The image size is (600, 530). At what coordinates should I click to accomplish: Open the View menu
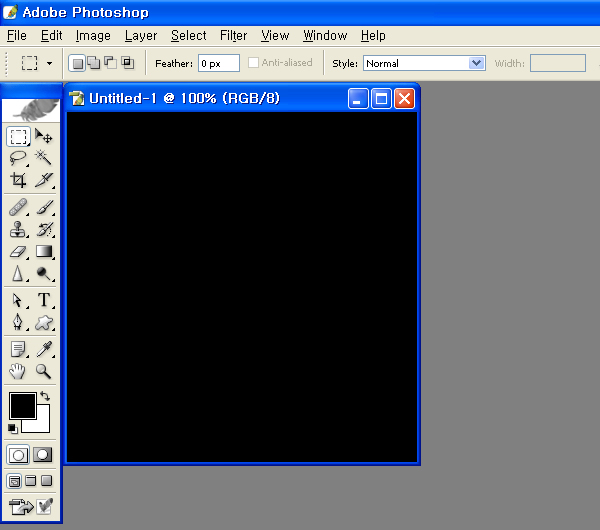(x=275, y=36)
